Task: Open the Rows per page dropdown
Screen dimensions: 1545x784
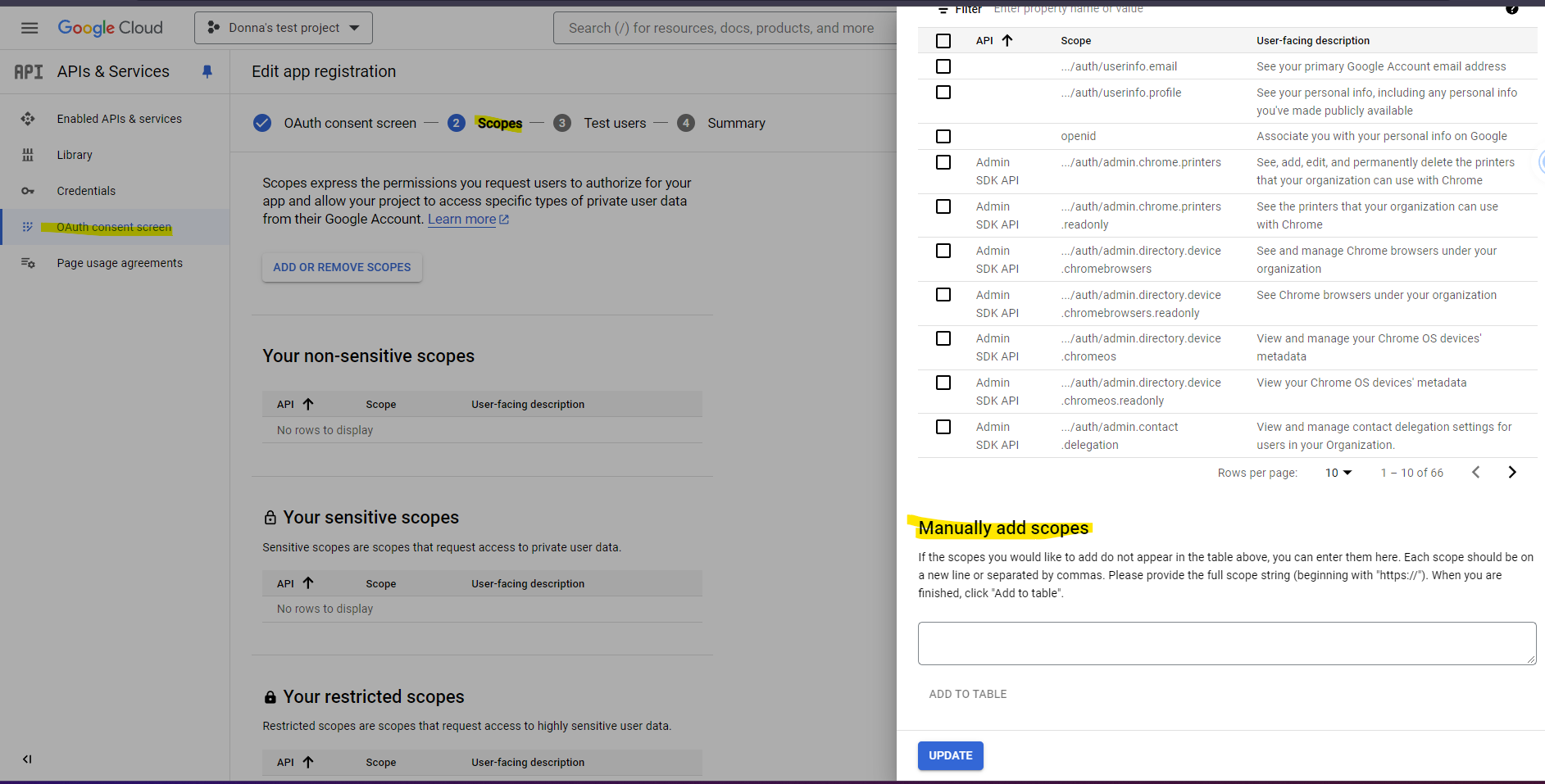Action: (x=1338, y=473)
